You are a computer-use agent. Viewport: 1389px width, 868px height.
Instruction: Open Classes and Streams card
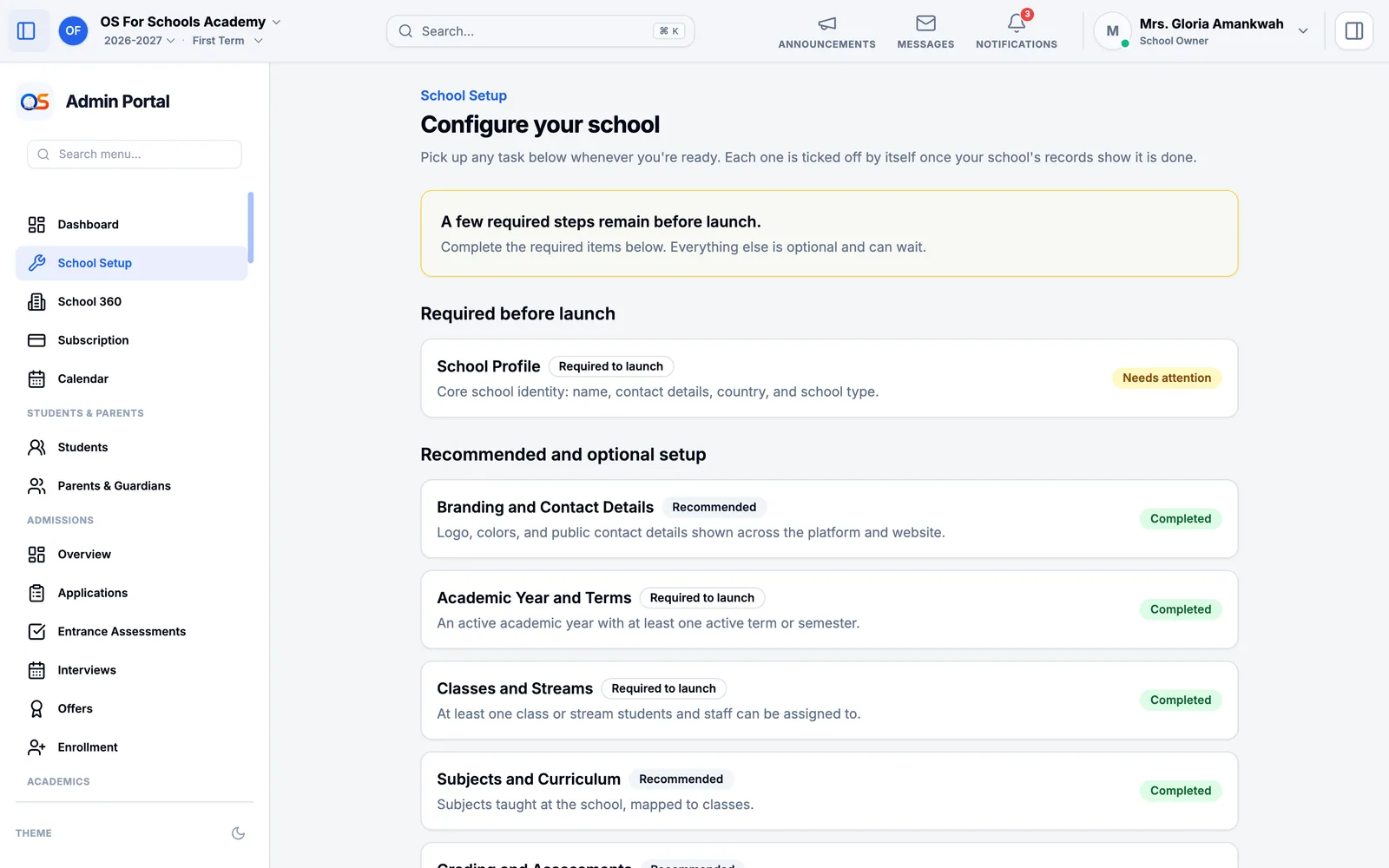coord(829,700)
